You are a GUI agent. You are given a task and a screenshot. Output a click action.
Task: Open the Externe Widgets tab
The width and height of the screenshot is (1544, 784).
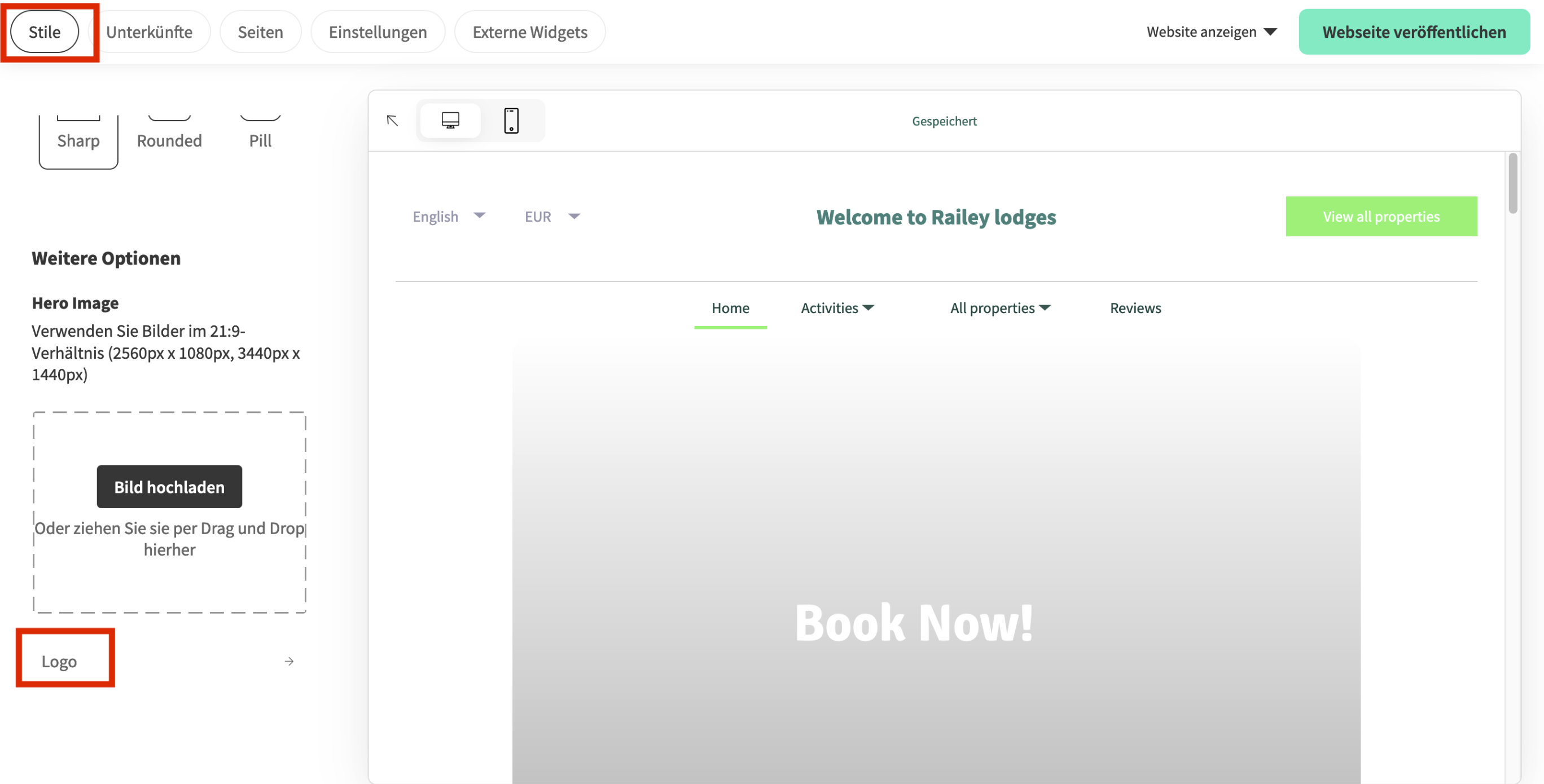click(529, 32)
